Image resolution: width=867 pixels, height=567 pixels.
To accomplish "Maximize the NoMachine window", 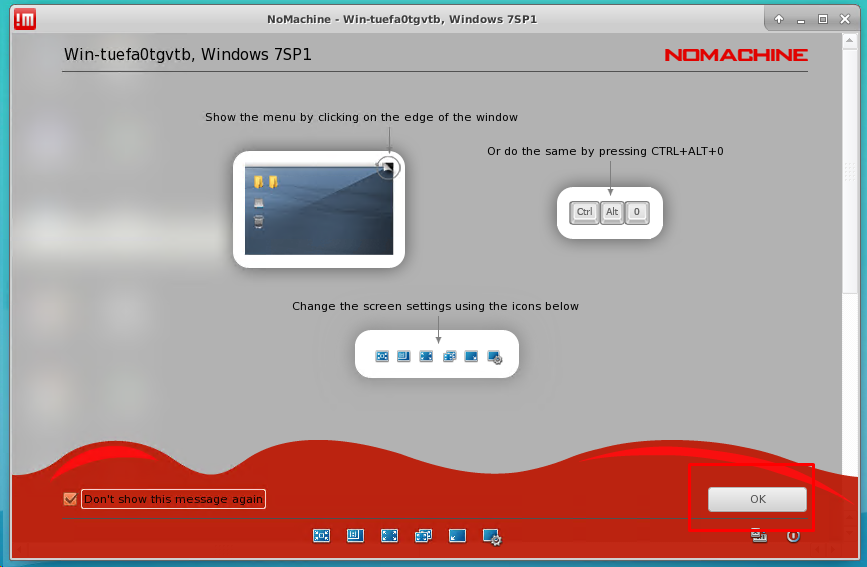I will pos(823,19).
